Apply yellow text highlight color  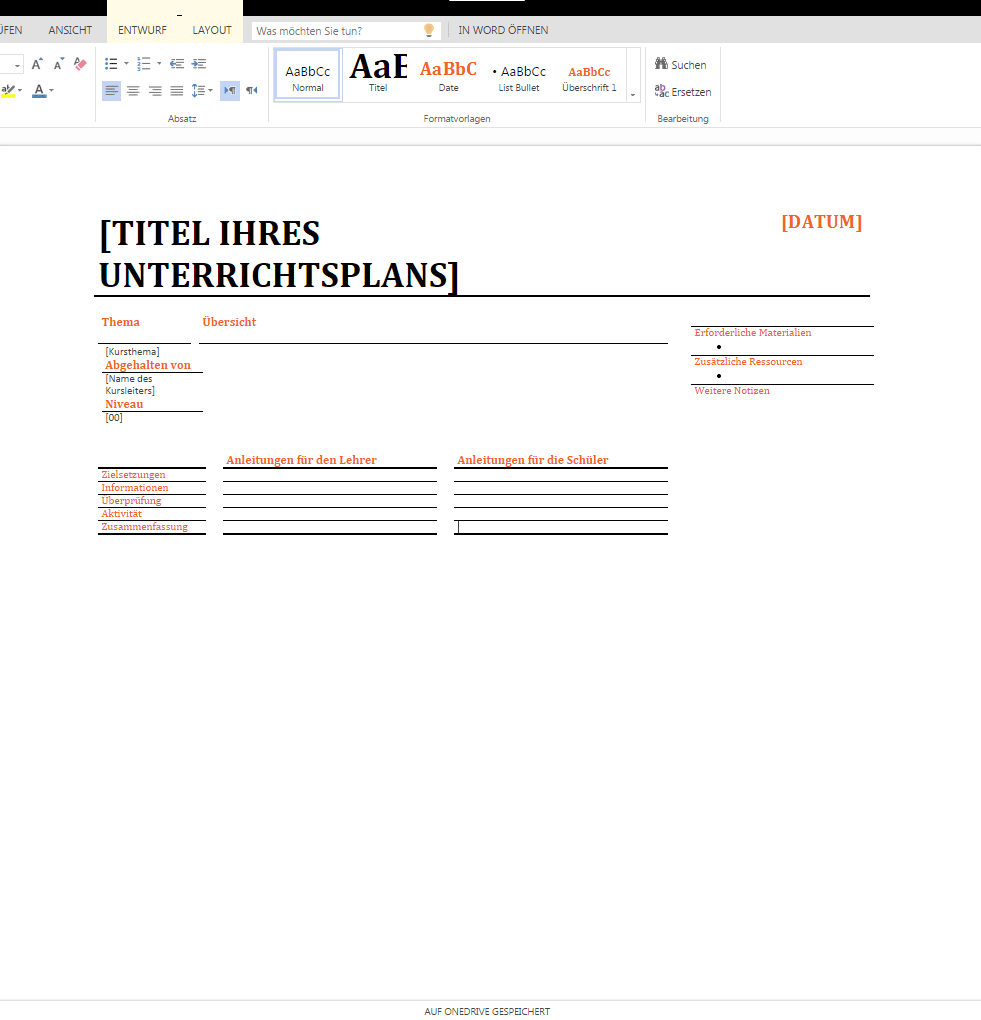(x=8, y=90)
